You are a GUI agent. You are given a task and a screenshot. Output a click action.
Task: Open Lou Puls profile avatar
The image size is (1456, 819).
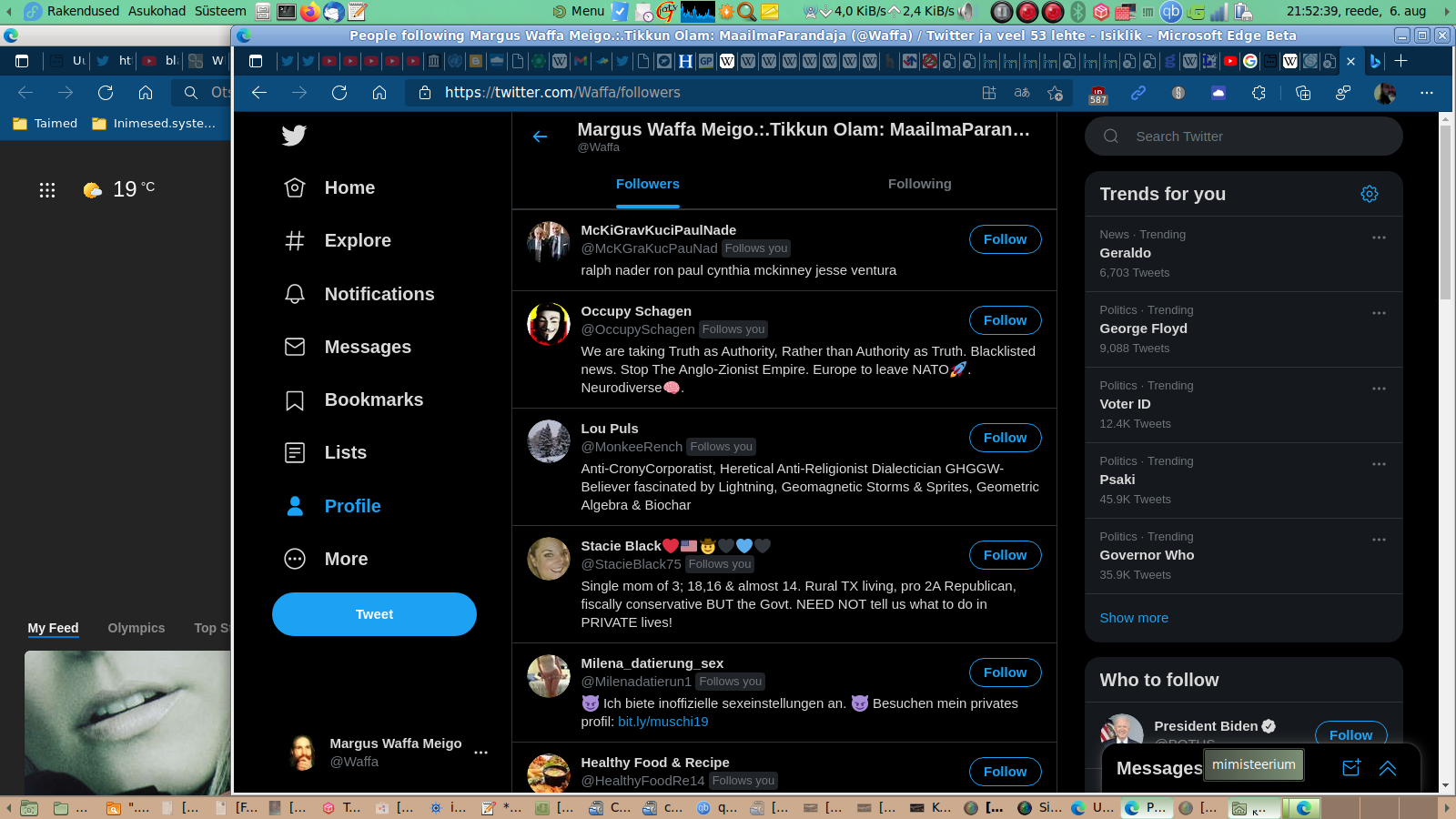coord(549,441)
